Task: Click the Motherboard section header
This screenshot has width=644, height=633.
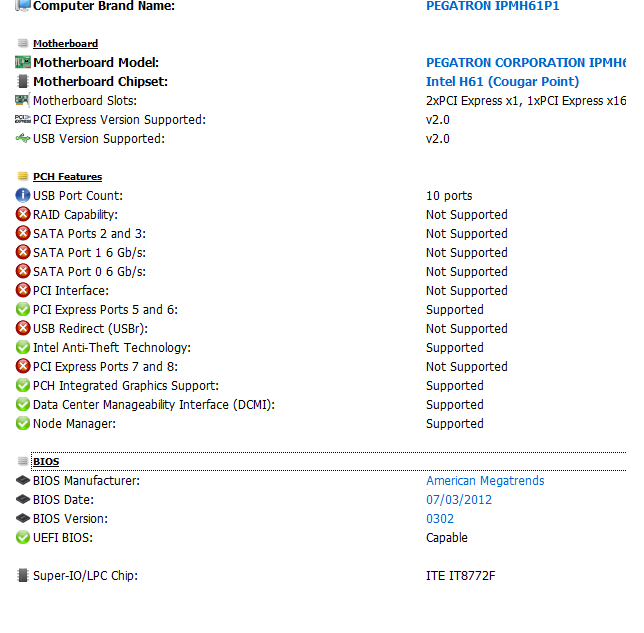Action: pos(65,44)
